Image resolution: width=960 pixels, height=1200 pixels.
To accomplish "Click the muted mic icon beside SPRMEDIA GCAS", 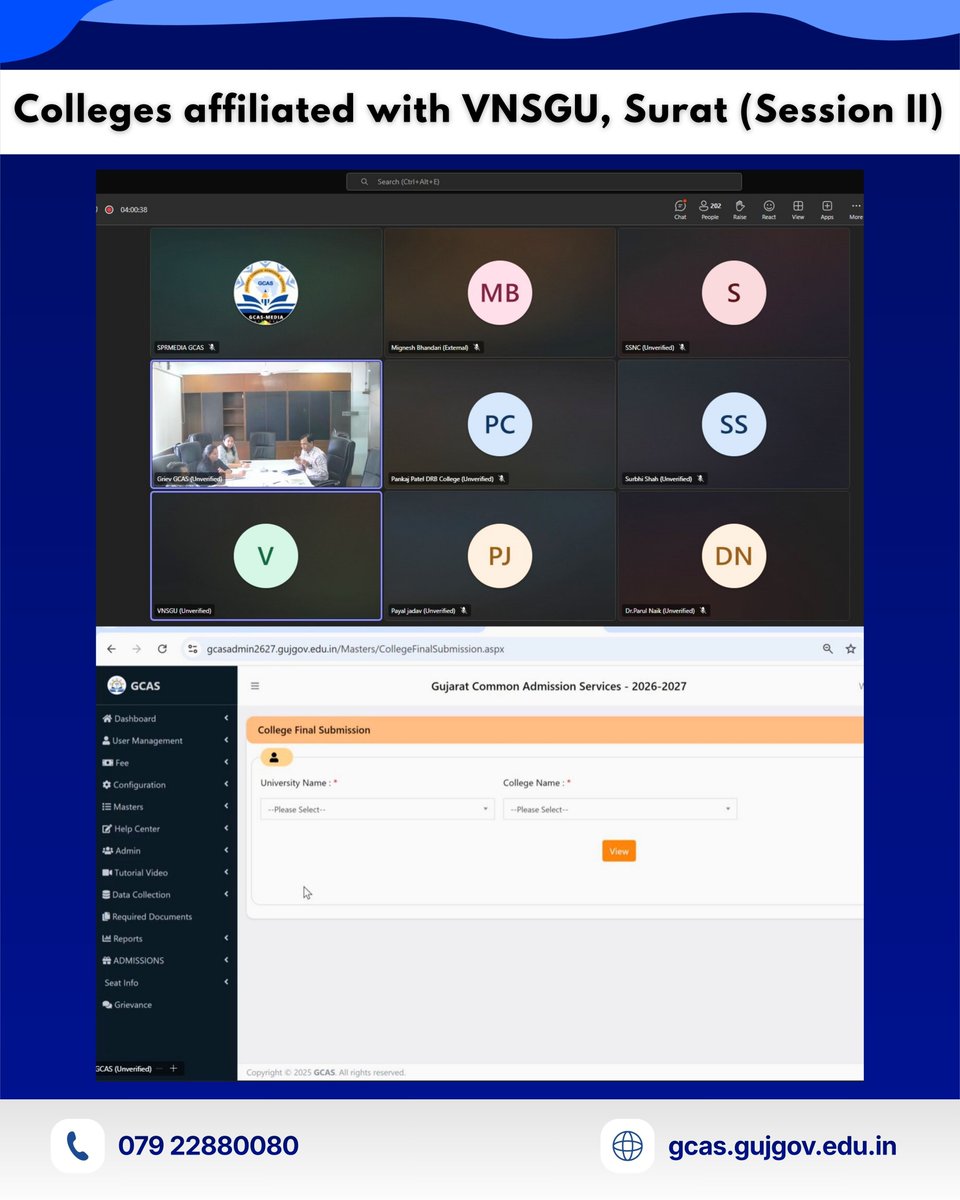I will click(x=211, y=347).
